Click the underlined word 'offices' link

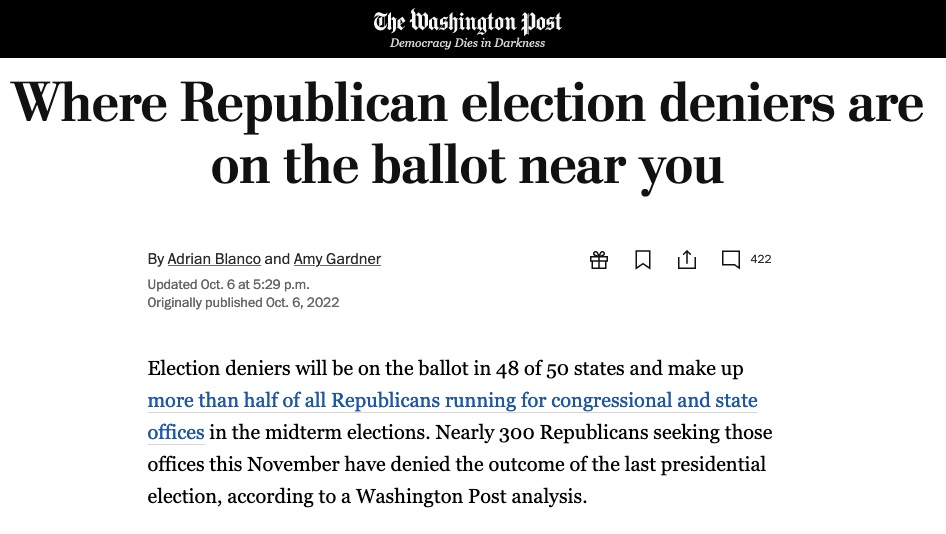click(176, 432)
